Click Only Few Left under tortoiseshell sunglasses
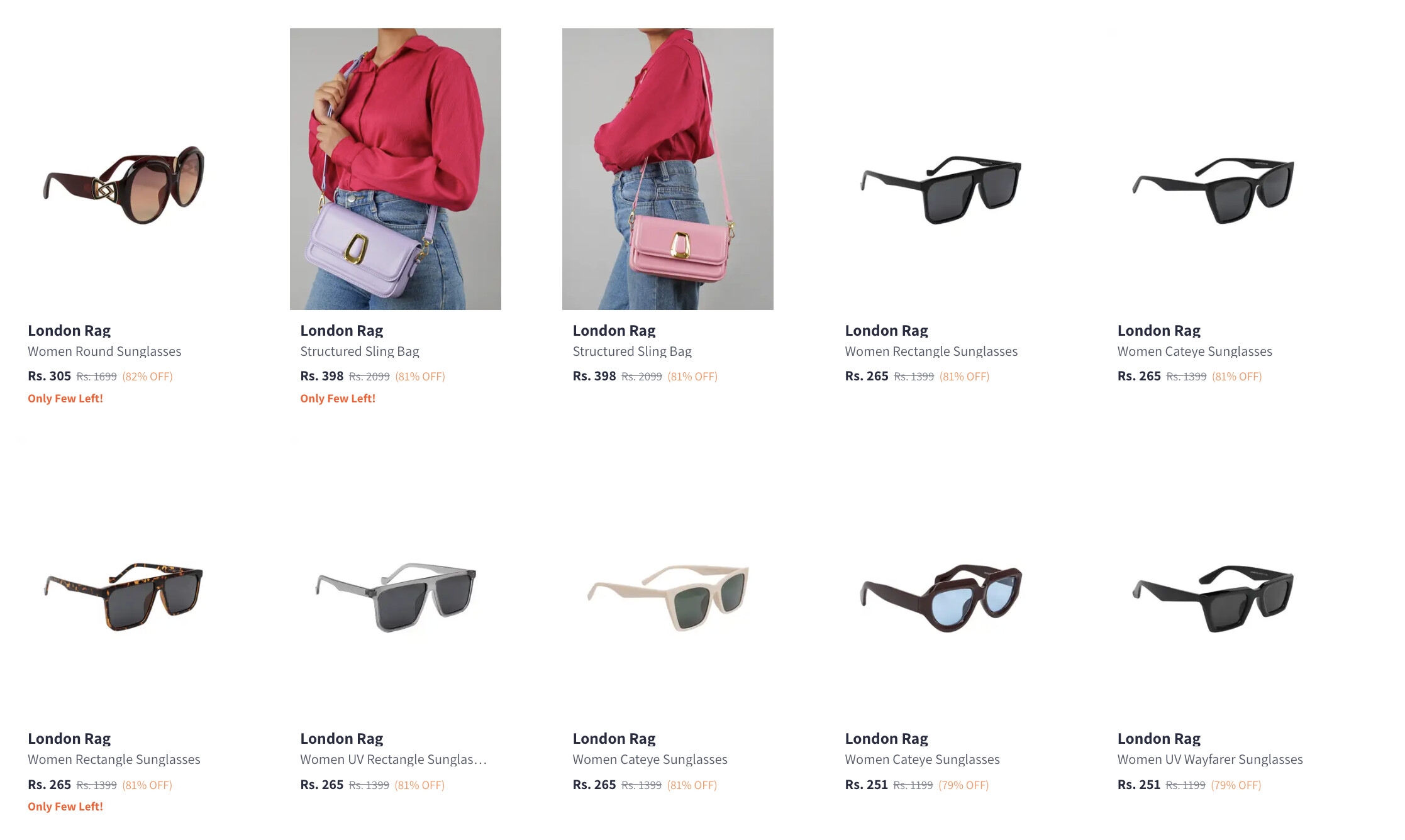 click(65, 807)
